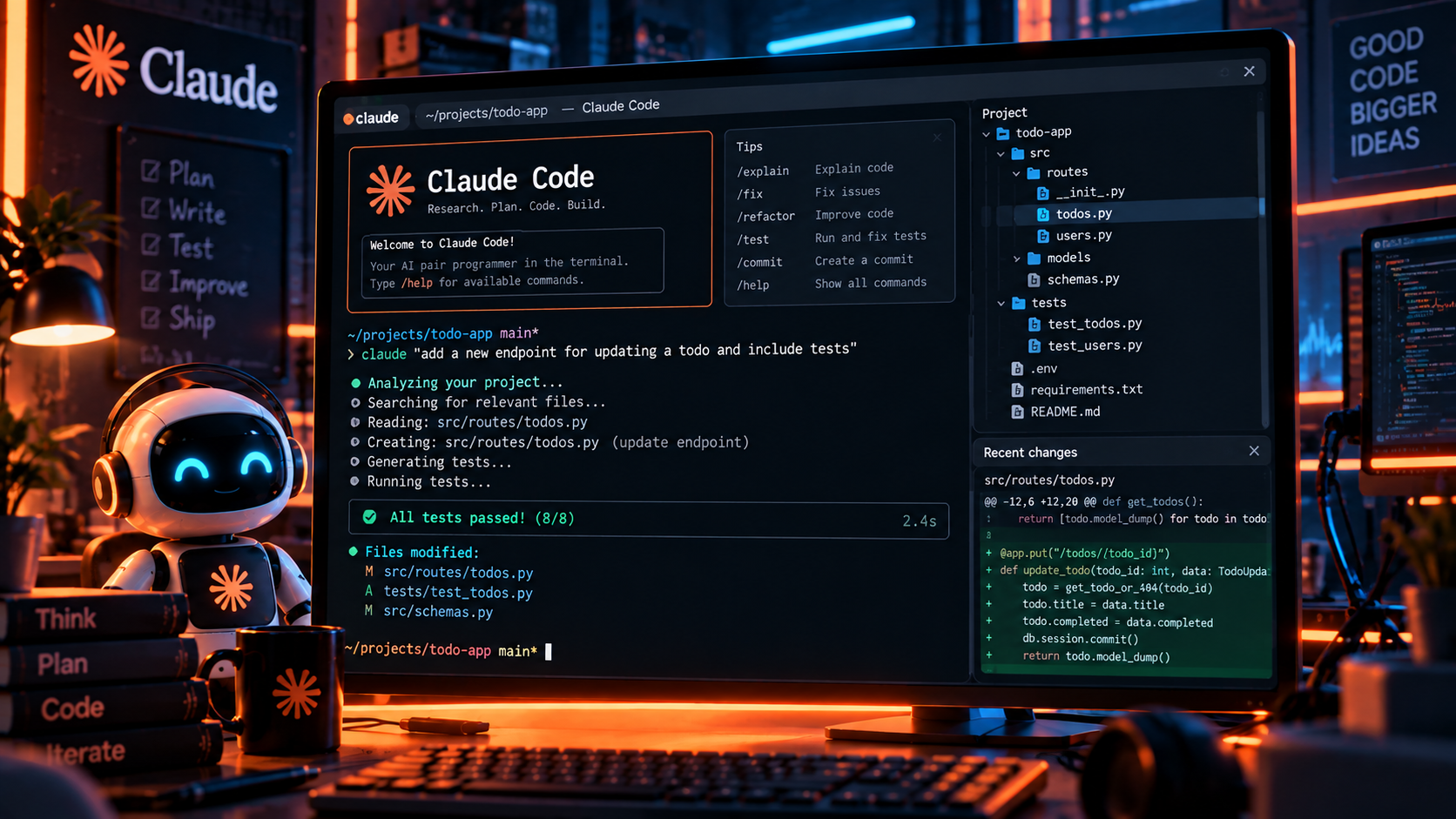
Task: Click the Claude starburst logo in welcome banner
Action: point(390,190)
